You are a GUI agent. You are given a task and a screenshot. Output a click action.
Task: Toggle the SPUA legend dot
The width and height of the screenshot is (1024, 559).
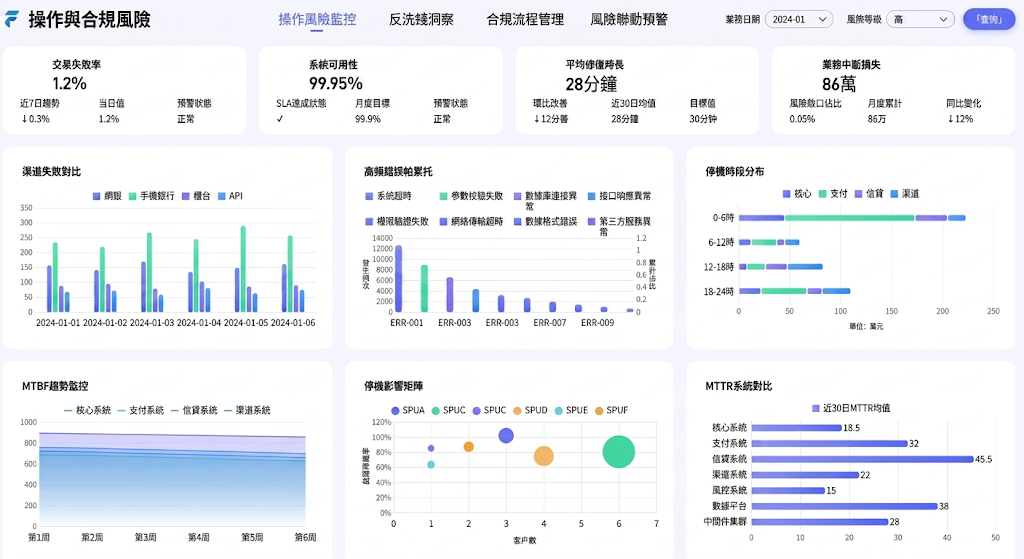[x=395, y=411]
